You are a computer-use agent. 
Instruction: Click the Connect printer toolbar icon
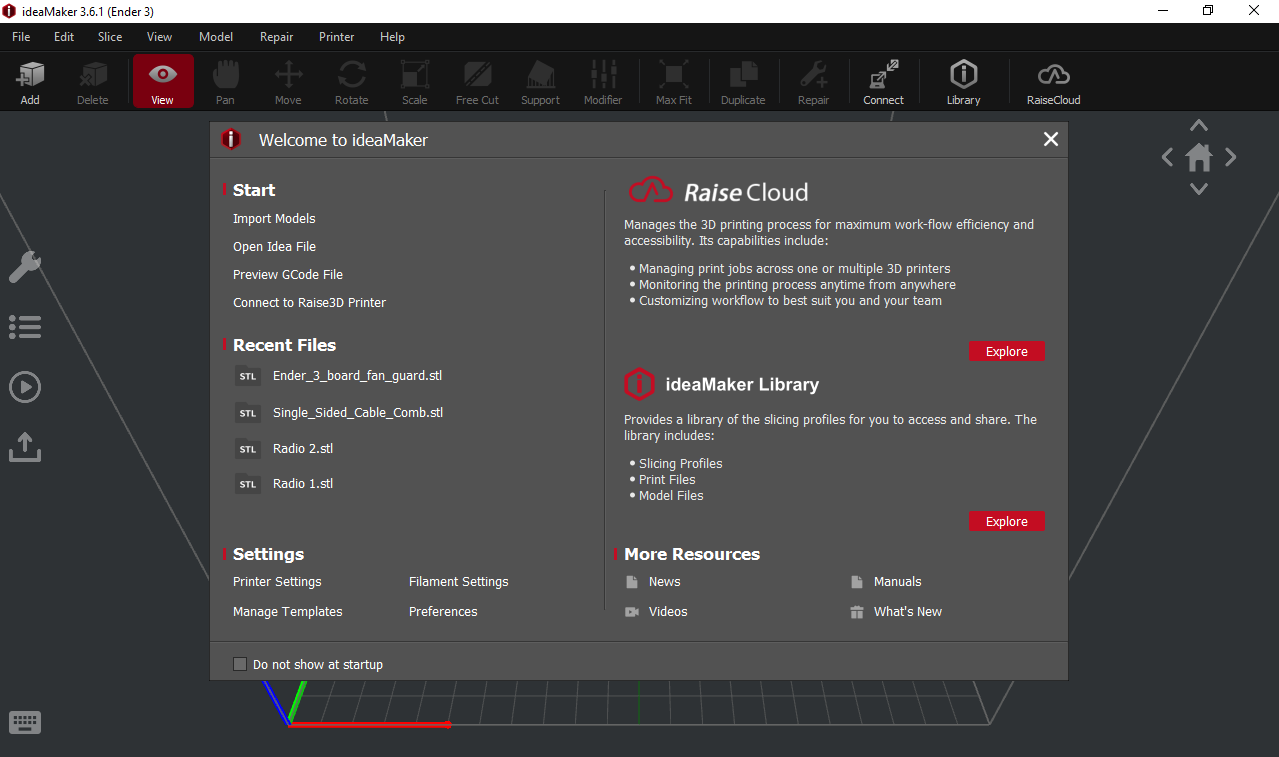(x=883, y=82)
